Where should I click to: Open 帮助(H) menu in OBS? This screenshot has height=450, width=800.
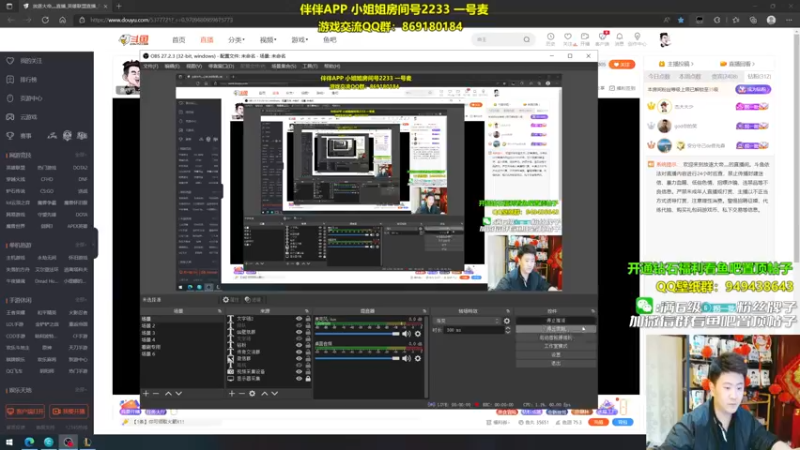pyautogui.click(x=332, y=66)
